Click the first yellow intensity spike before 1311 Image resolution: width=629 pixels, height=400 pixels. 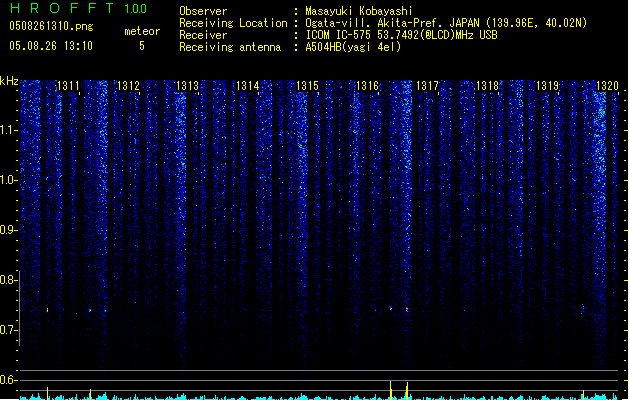48,393
